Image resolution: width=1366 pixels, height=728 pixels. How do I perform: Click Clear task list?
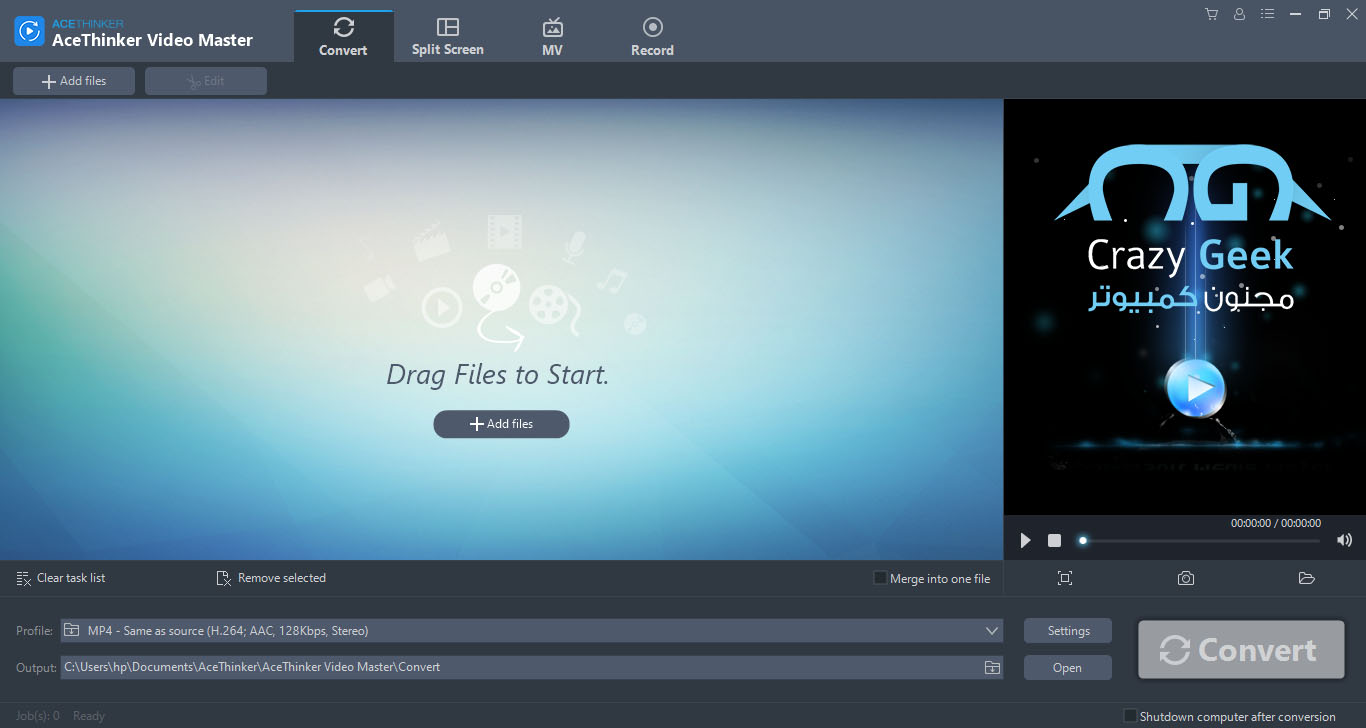point(61,578)
